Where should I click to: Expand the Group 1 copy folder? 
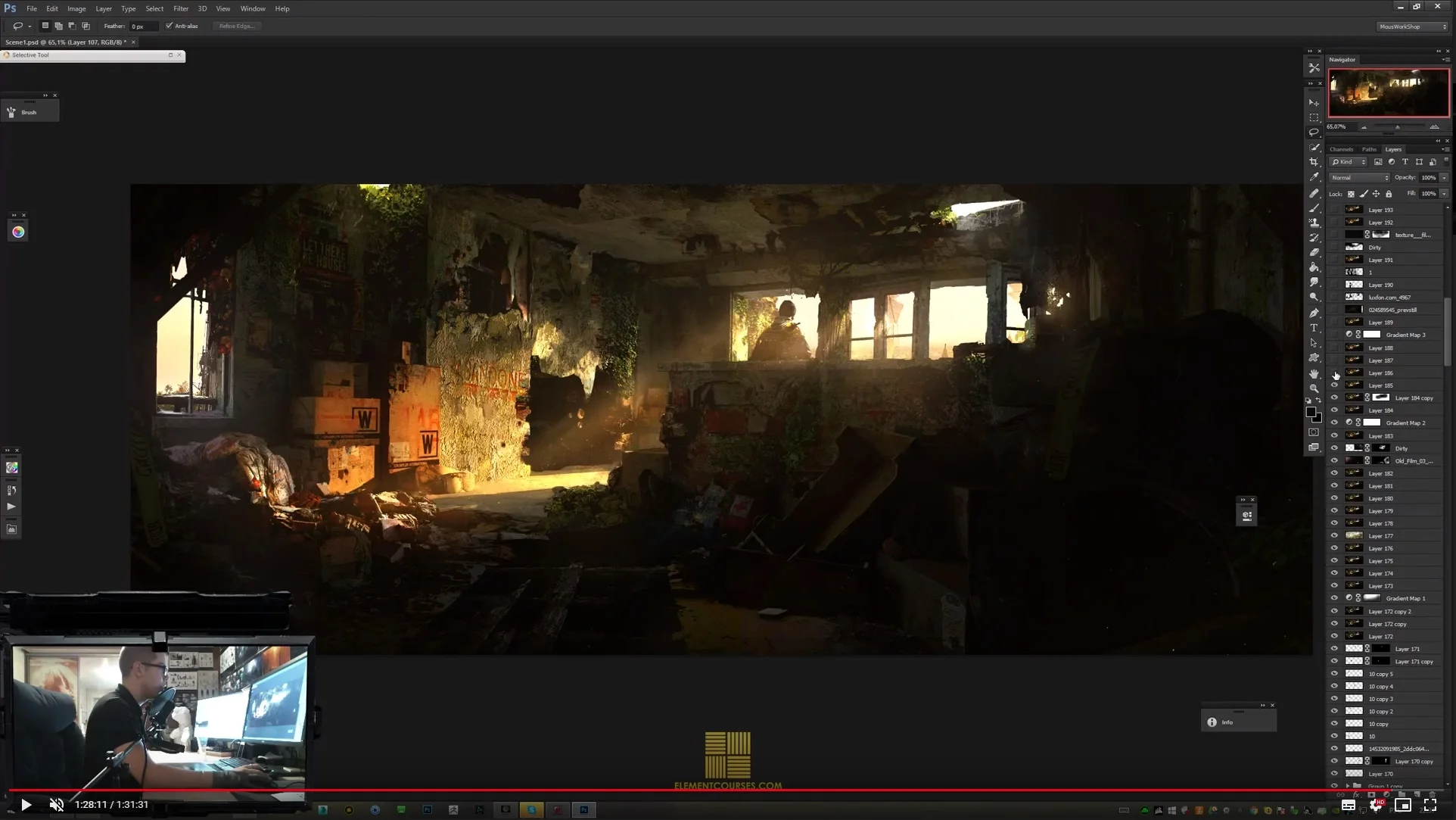[x=1348, y=786]
